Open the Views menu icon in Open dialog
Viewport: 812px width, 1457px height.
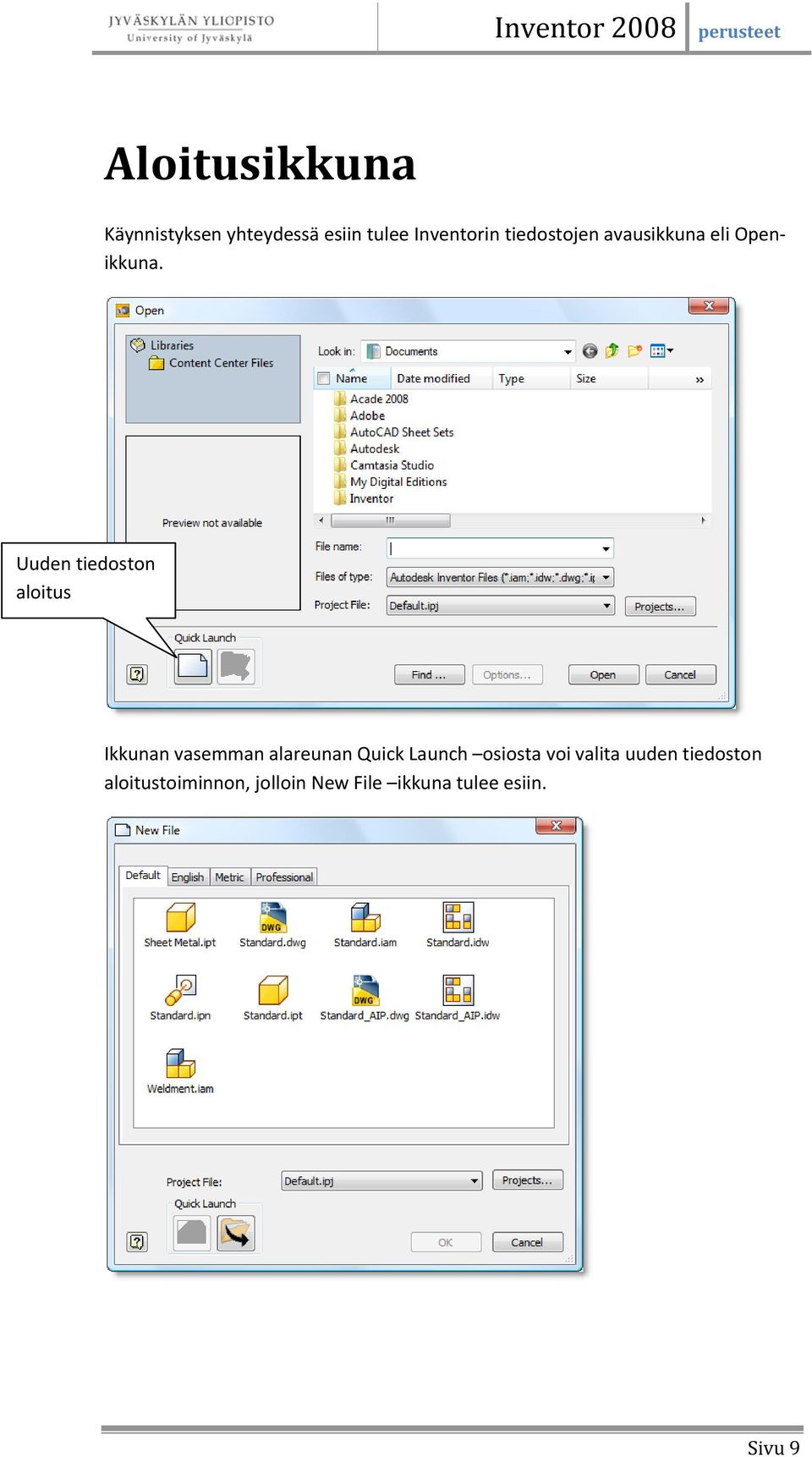pyautogui.click(x=661, y=351)
